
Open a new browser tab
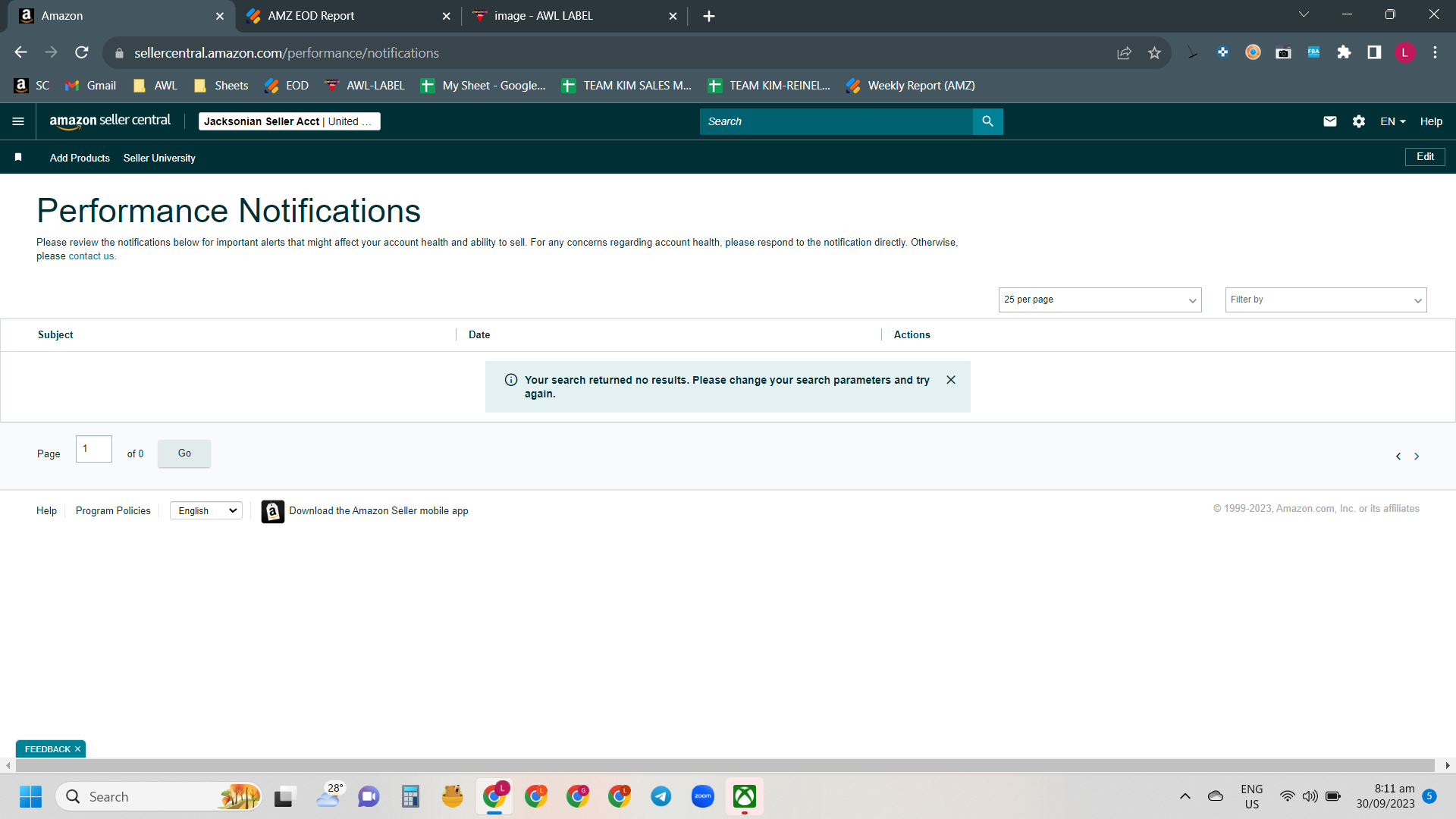click(709, 16)
